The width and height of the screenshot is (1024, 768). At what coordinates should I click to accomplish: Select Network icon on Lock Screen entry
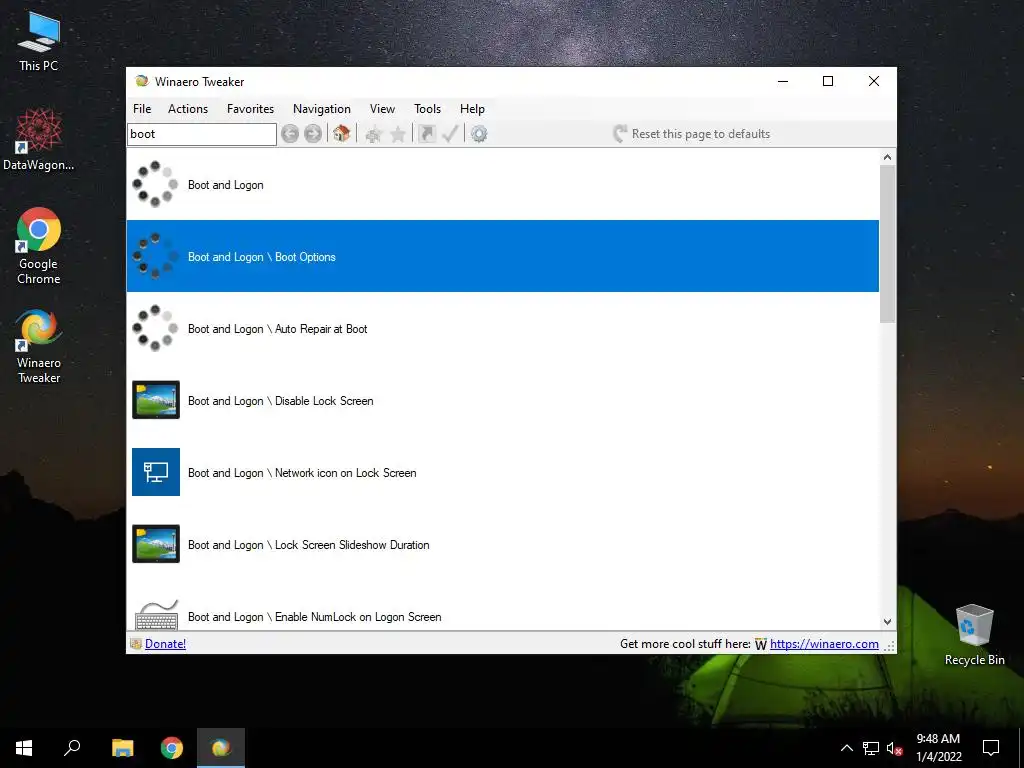tap(503, 472)
